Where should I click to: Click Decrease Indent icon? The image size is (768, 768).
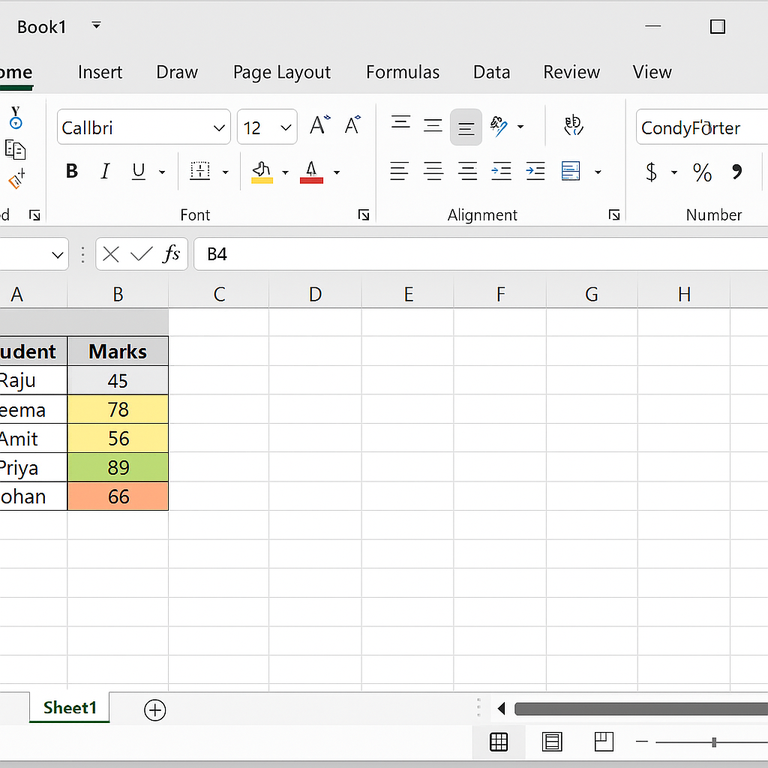[x=502, y=171]
